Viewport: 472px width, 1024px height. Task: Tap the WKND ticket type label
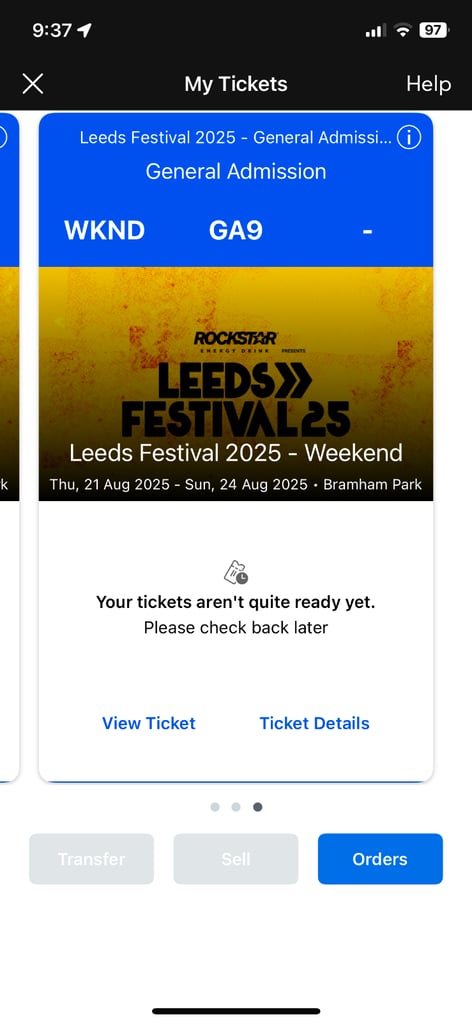[x=104, y=231]
